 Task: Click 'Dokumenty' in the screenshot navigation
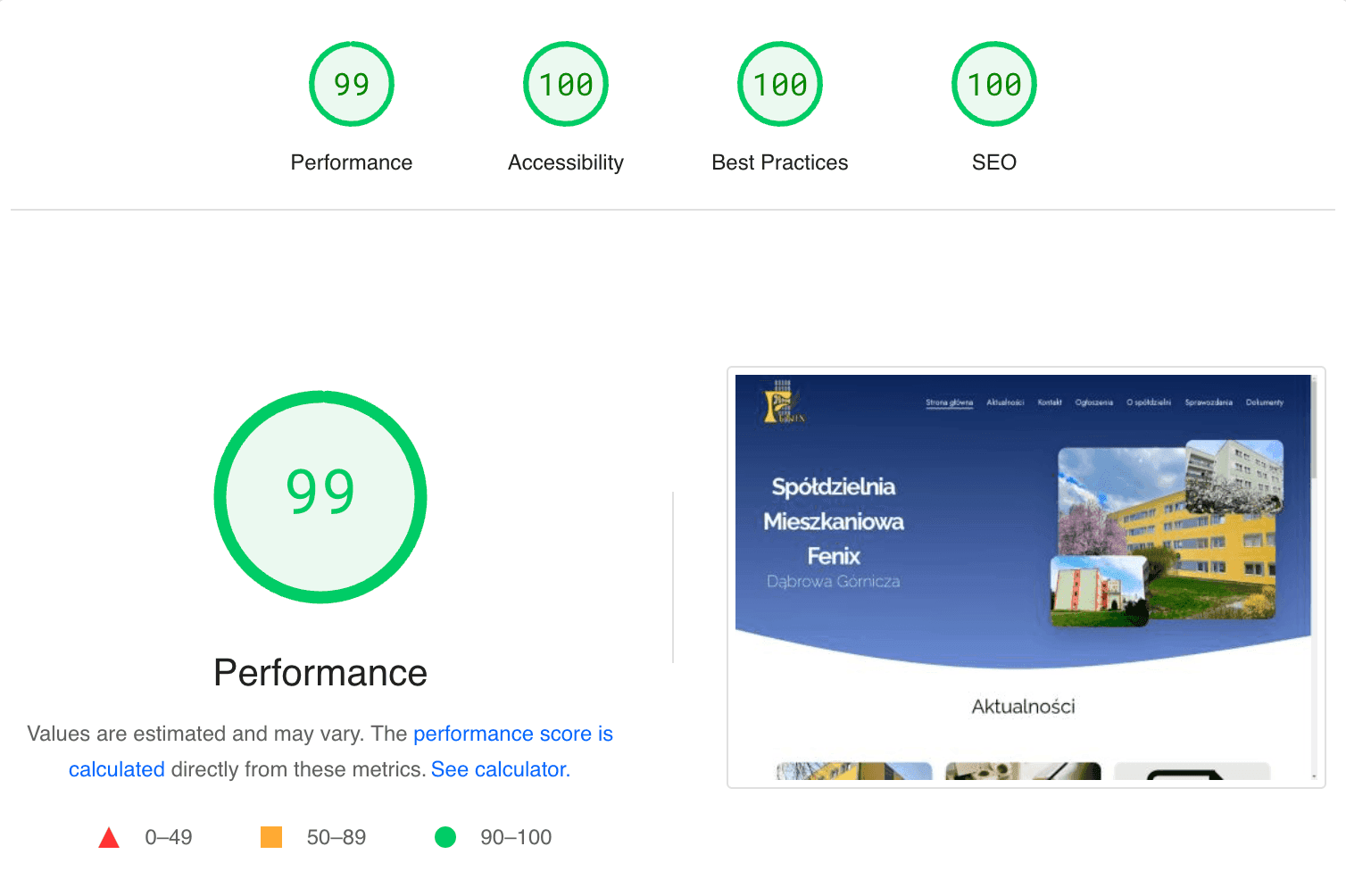click(1264, 402)
